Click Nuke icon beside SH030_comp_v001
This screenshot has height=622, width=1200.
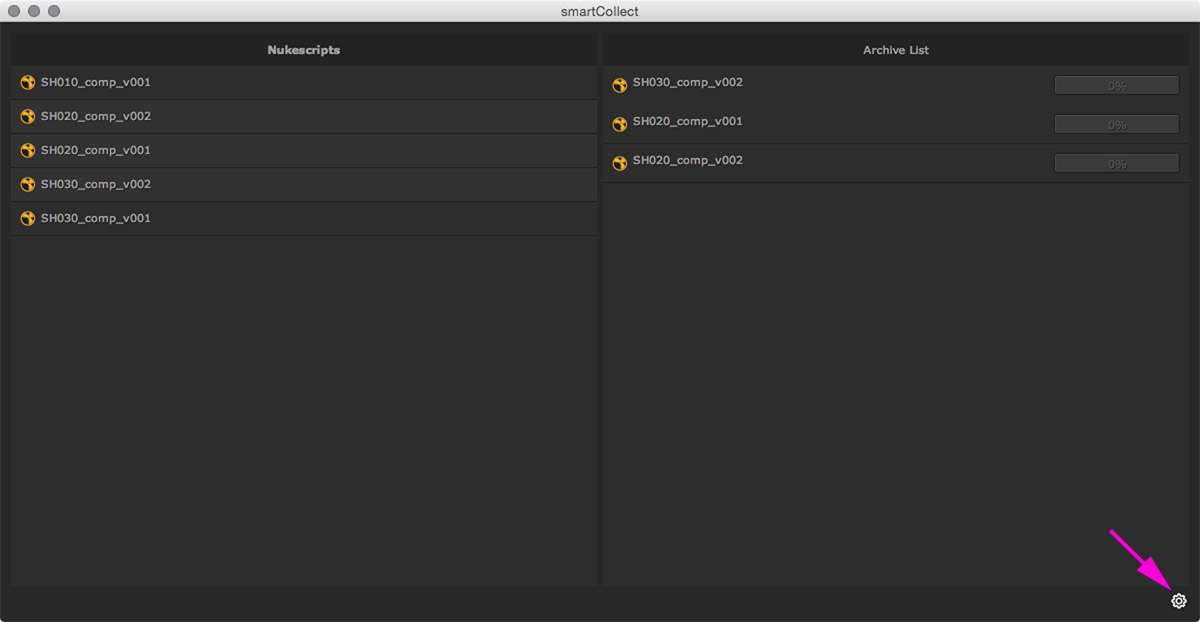tap(28, 219)
